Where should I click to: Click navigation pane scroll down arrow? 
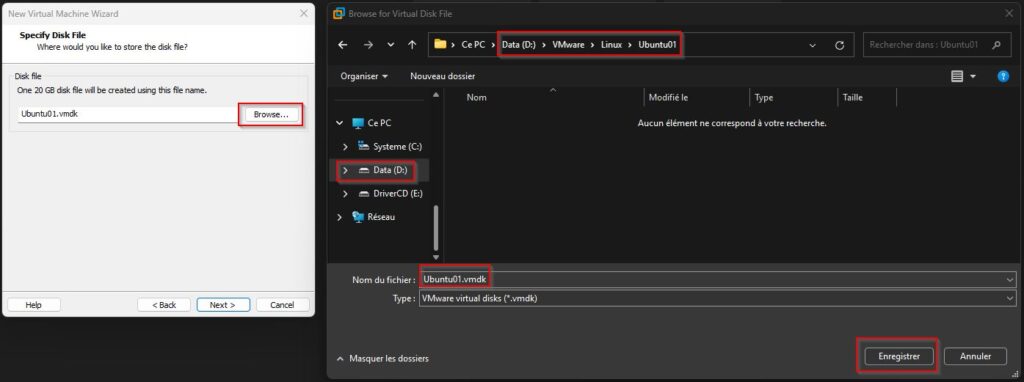436,258
